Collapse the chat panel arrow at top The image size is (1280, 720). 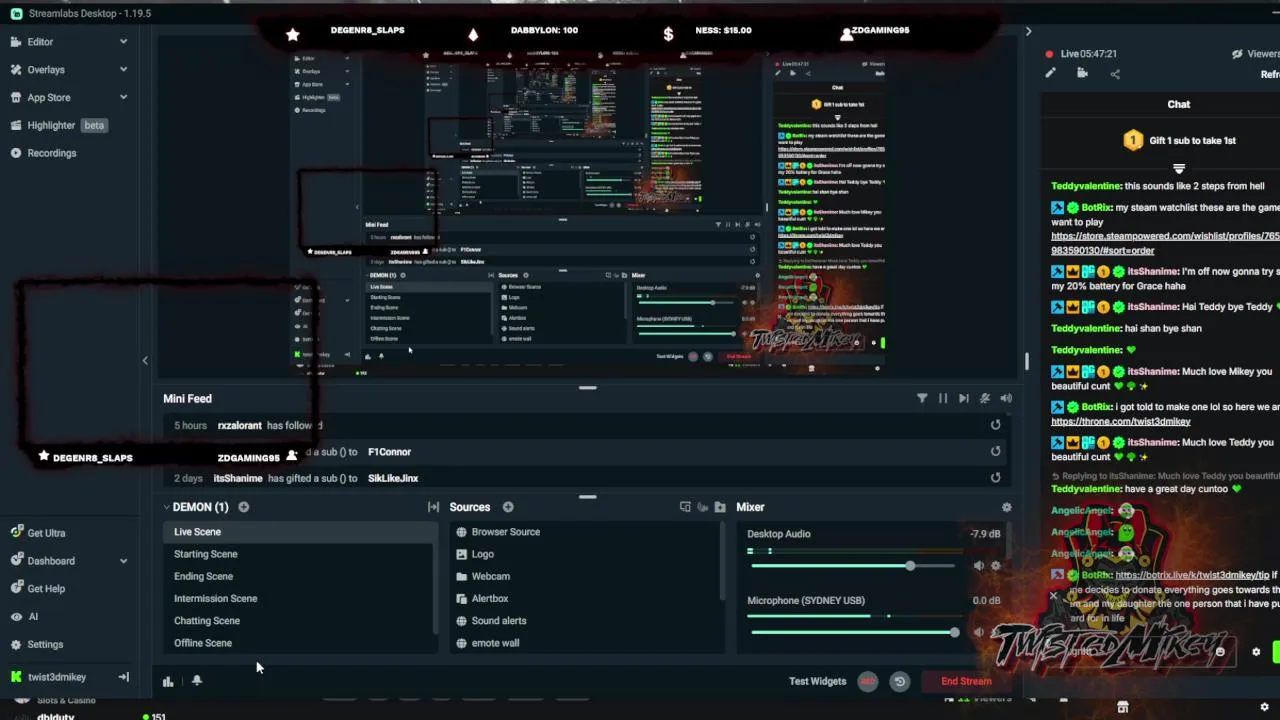(x=1028, y=32)
